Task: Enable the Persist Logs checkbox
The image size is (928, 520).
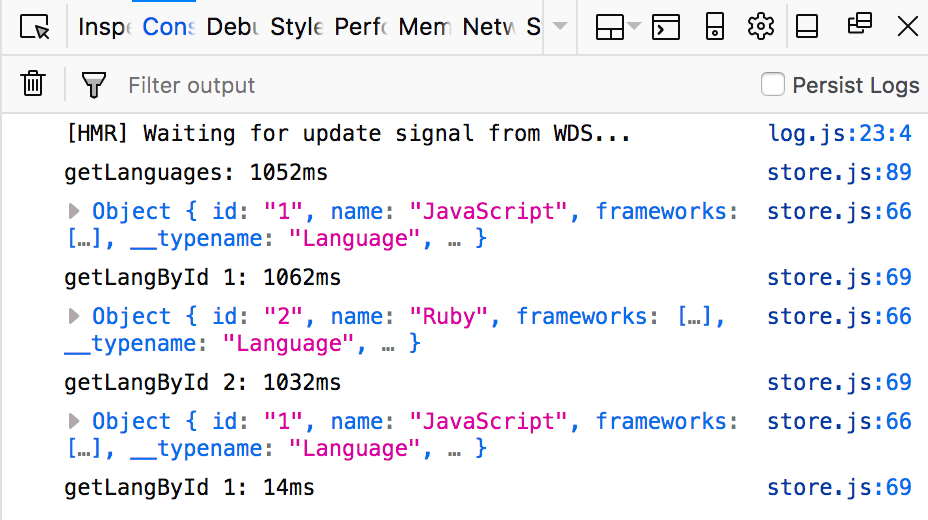Action: tap(772, 84)
